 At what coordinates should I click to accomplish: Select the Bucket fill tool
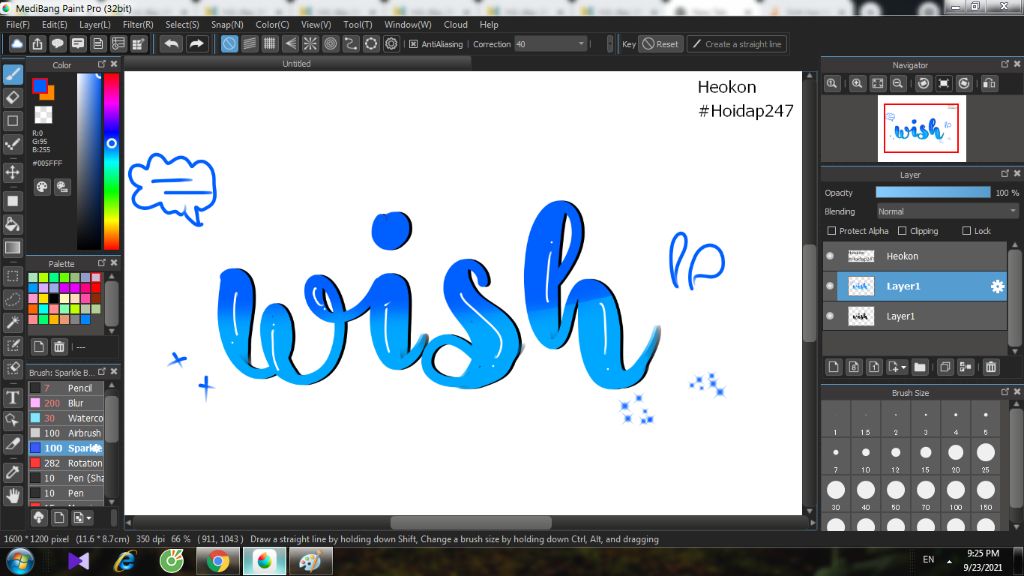pyautogui.click(x=12, y=225)
